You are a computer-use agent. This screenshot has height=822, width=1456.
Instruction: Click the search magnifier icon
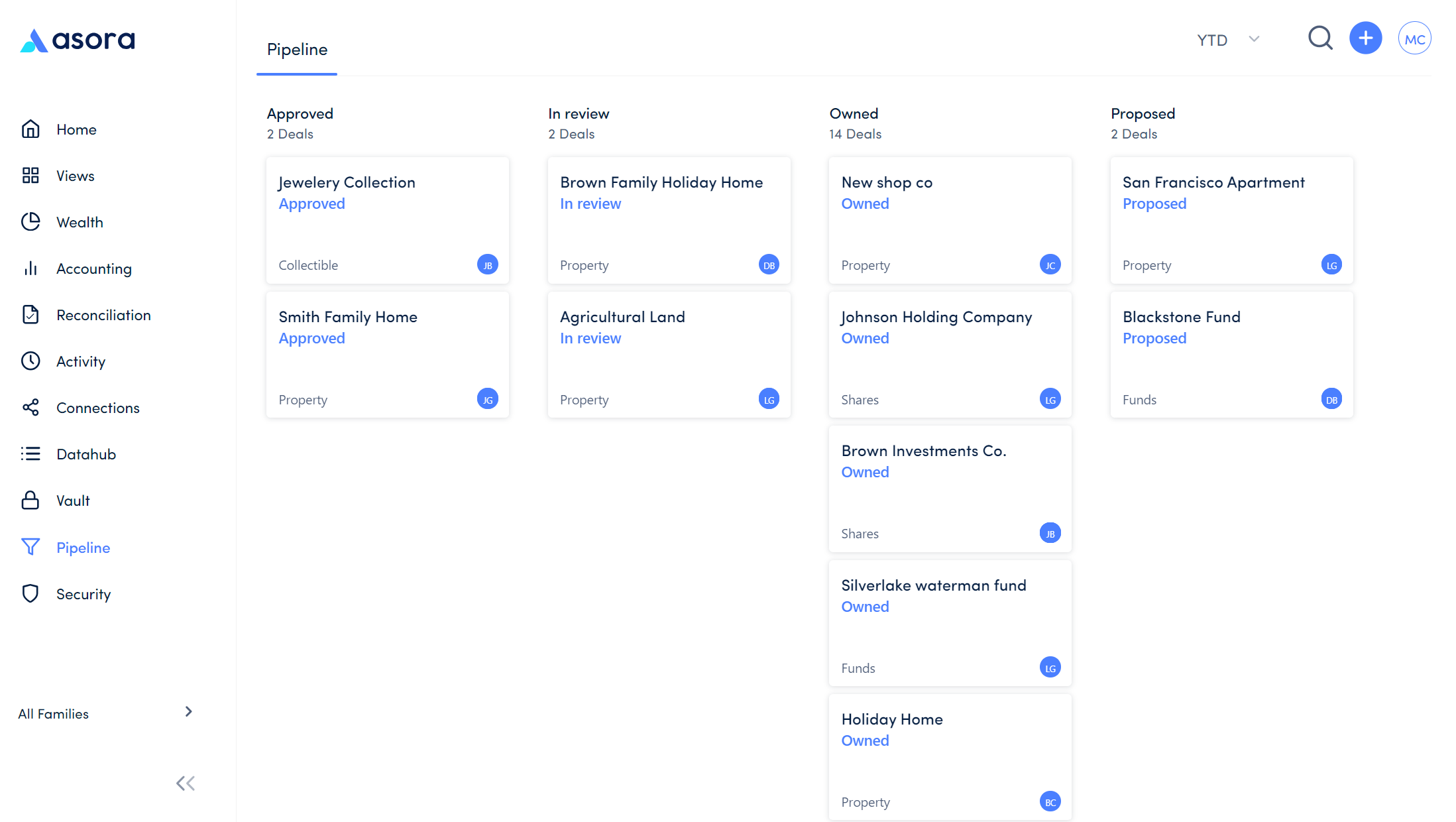click(x=1319, y=38)
